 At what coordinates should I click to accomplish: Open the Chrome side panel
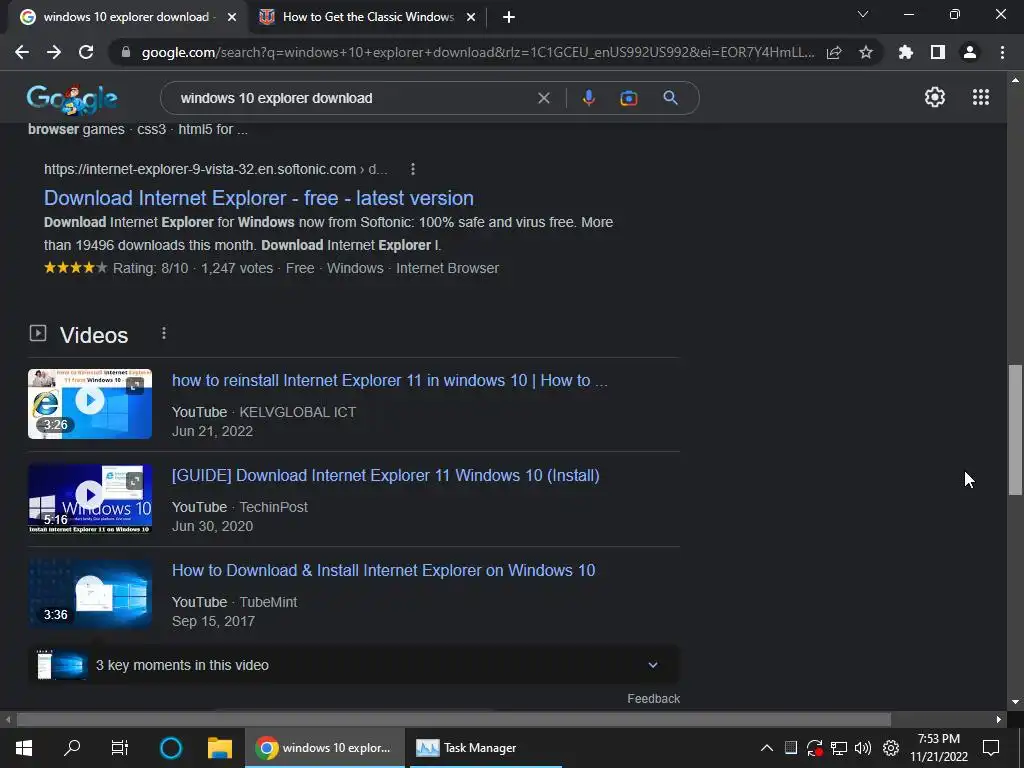point(938,52)
